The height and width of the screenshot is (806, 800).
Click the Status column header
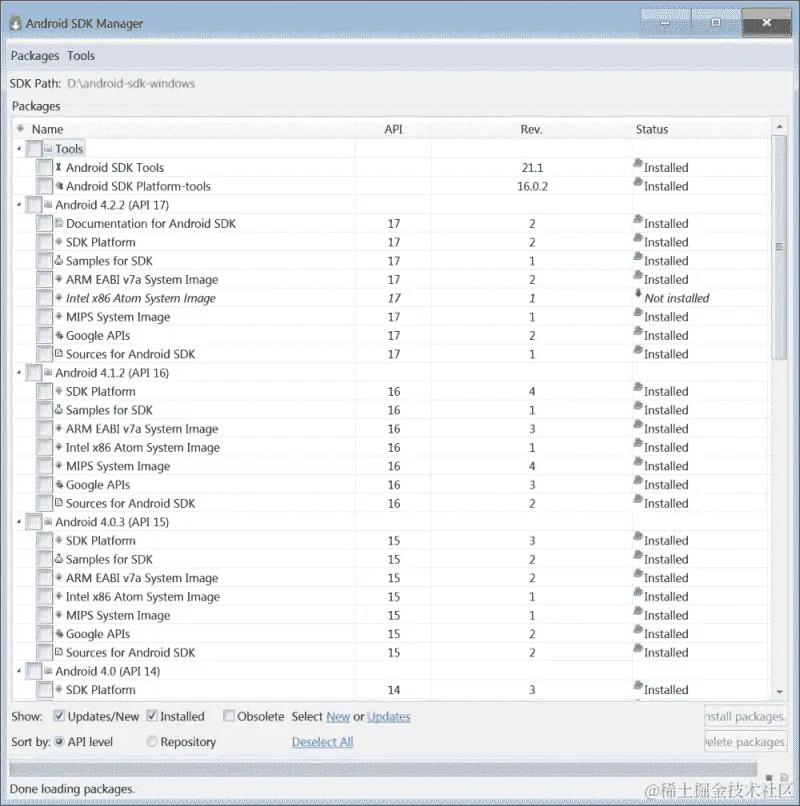(x=701, y=129)
